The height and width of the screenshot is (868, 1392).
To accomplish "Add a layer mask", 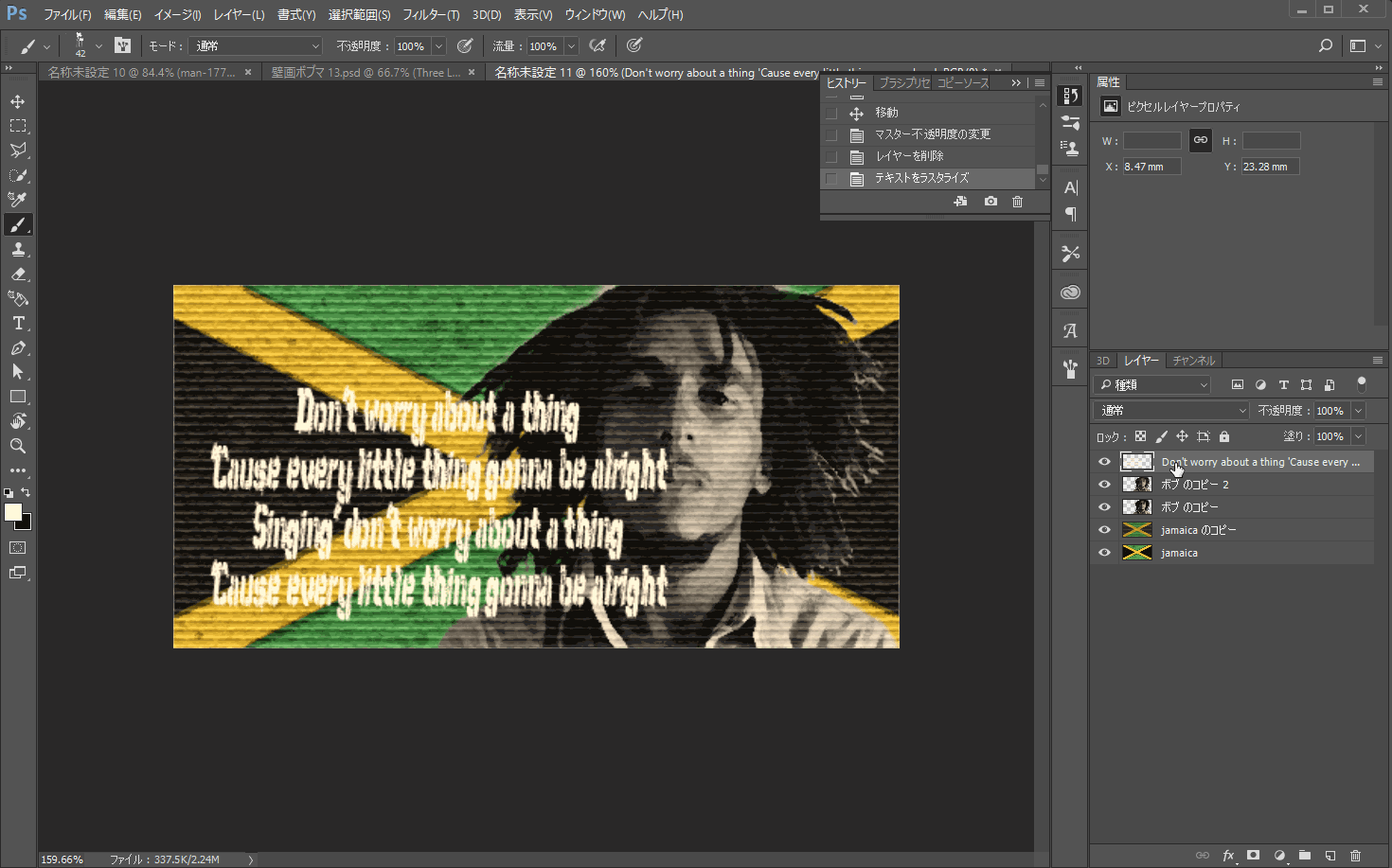I will (1254, 856).
